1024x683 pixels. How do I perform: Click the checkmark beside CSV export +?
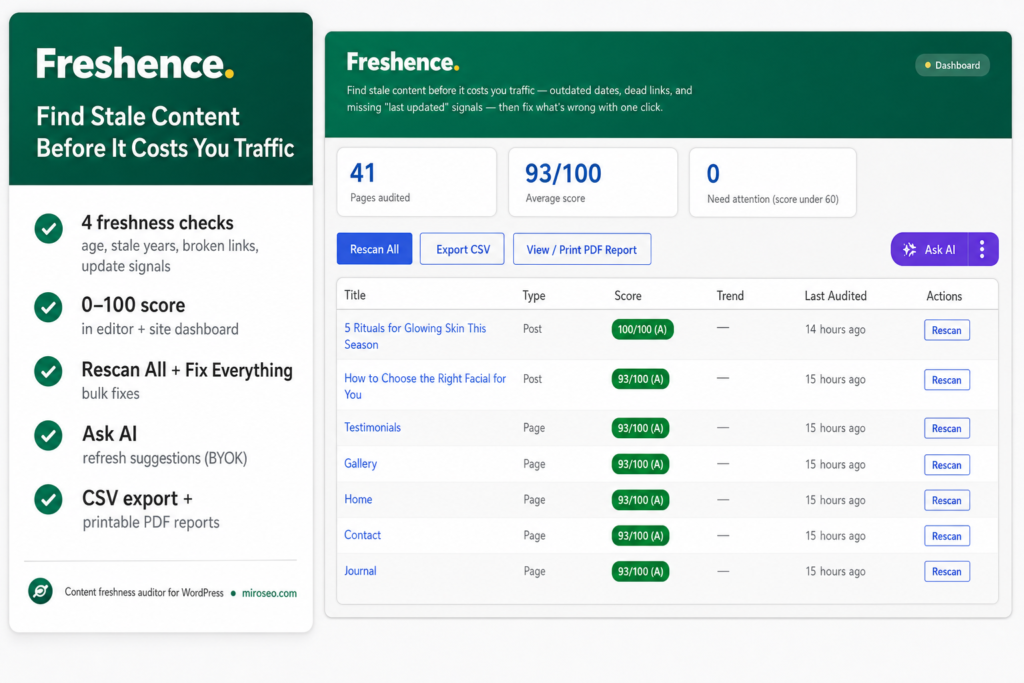pyautogui.click(x=48, y=500)
